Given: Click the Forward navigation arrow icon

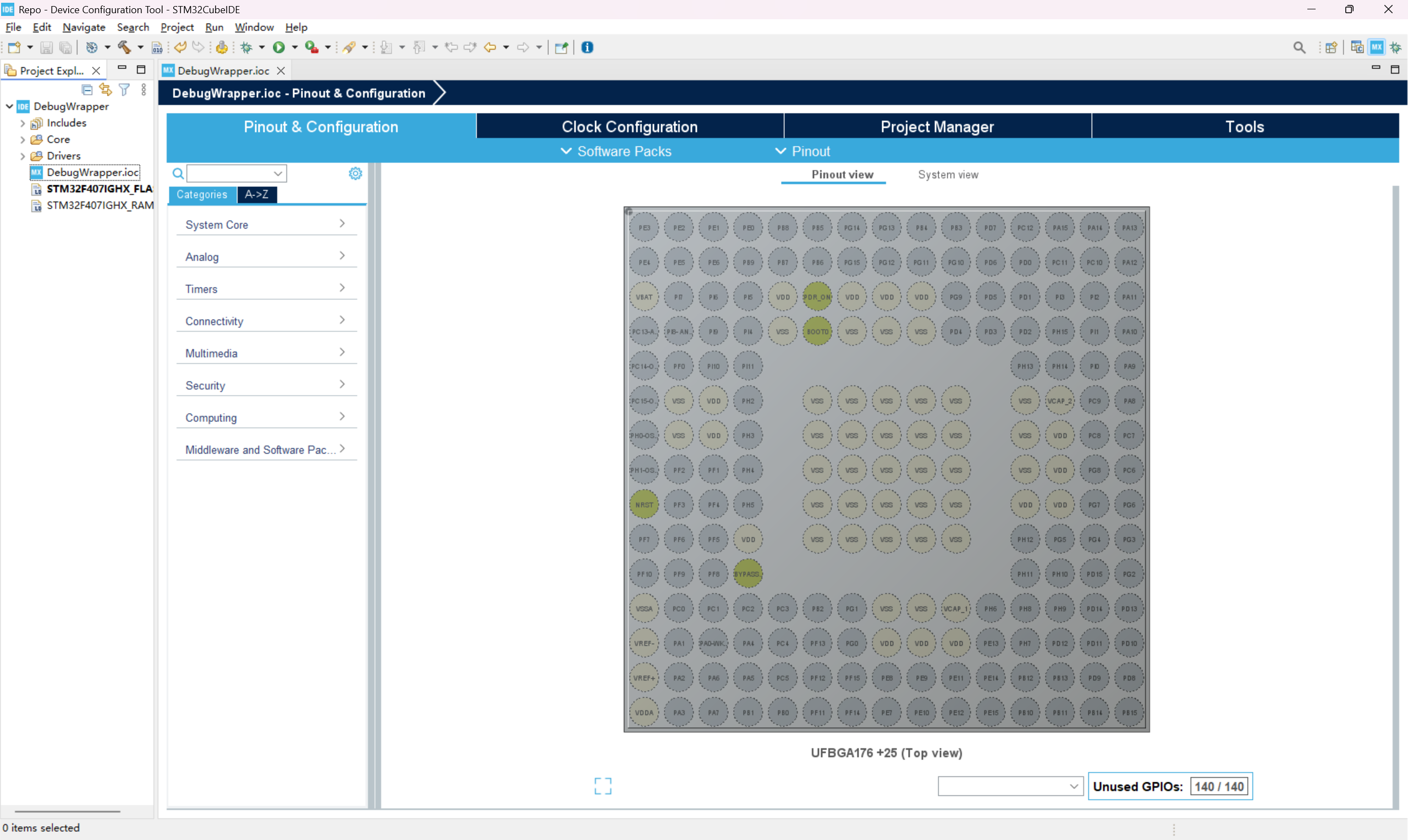Looking at the screenshot, I should tap(523, 47).
